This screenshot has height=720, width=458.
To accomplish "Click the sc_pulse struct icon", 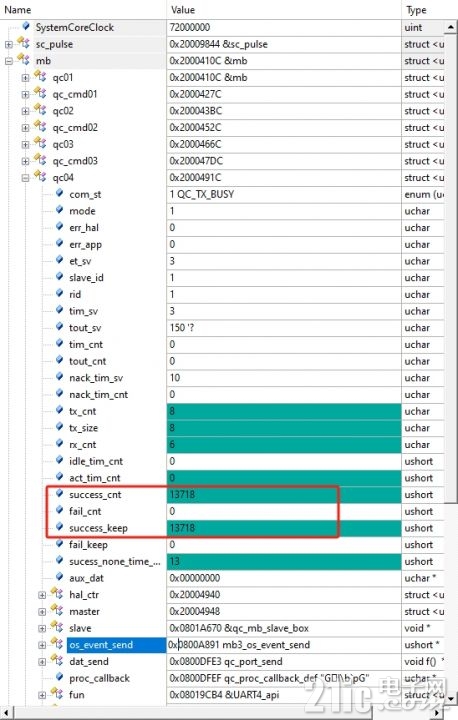I will 23,44.
